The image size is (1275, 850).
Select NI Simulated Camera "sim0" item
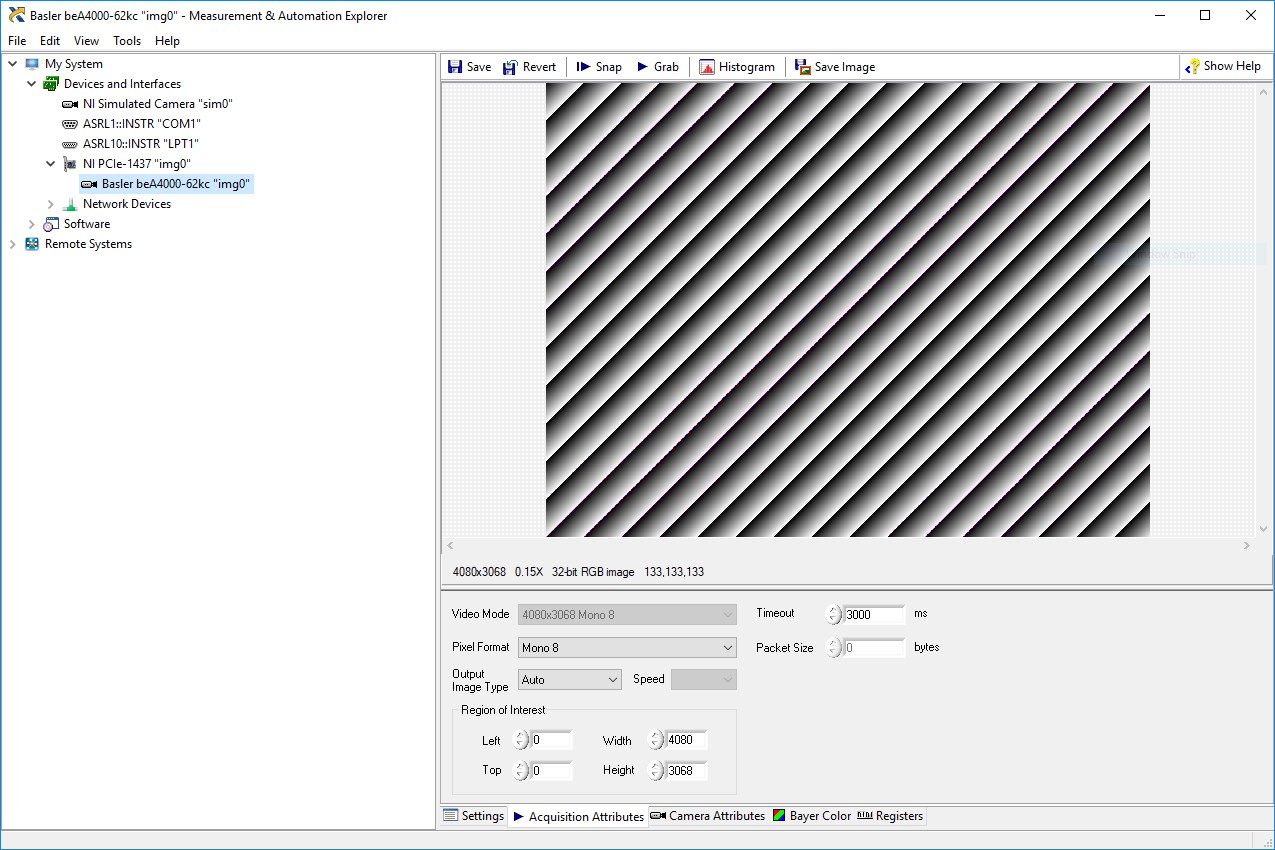[158, 104]
